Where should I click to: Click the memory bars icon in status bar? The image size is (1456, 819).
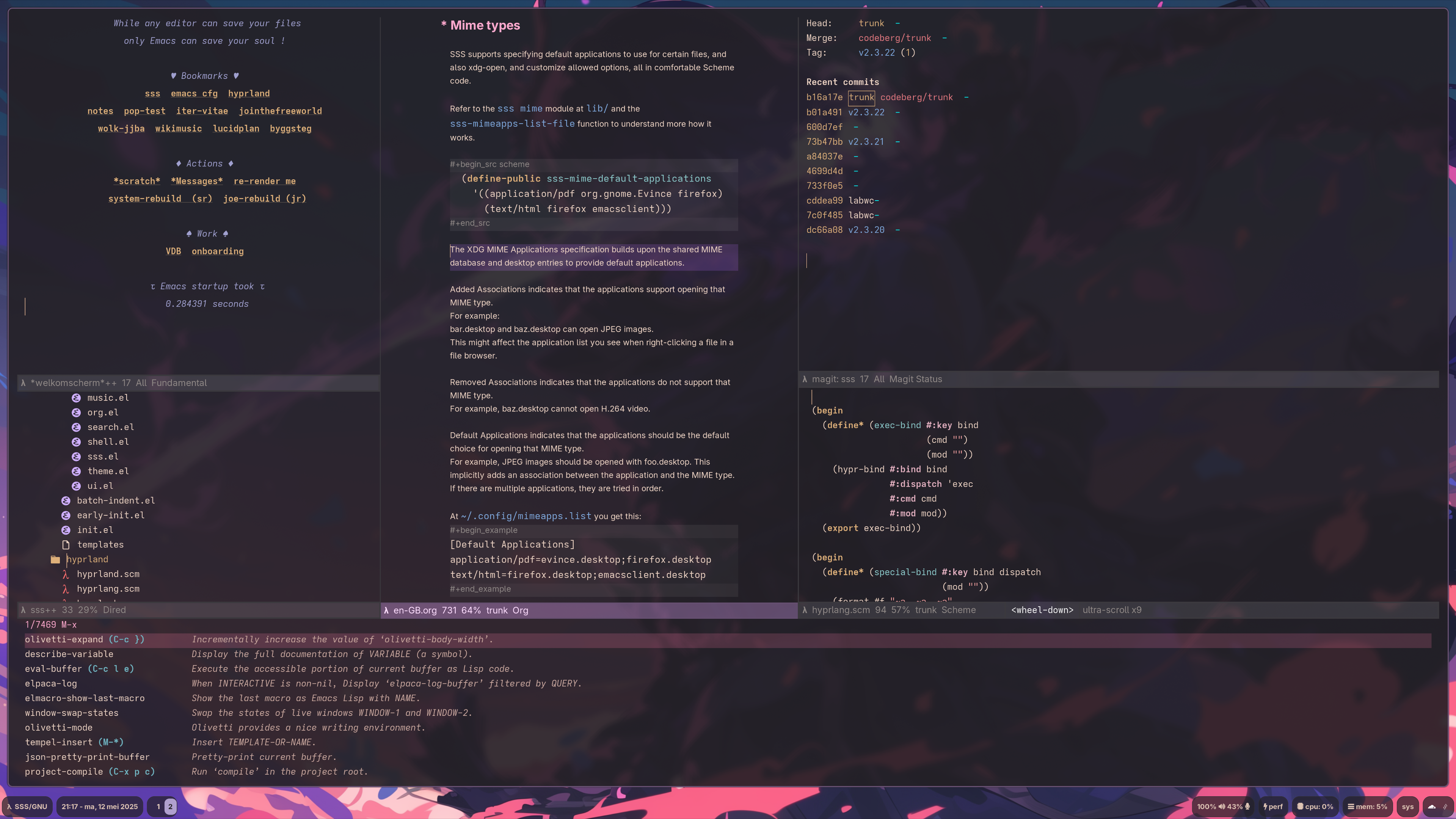(1351, 806)
